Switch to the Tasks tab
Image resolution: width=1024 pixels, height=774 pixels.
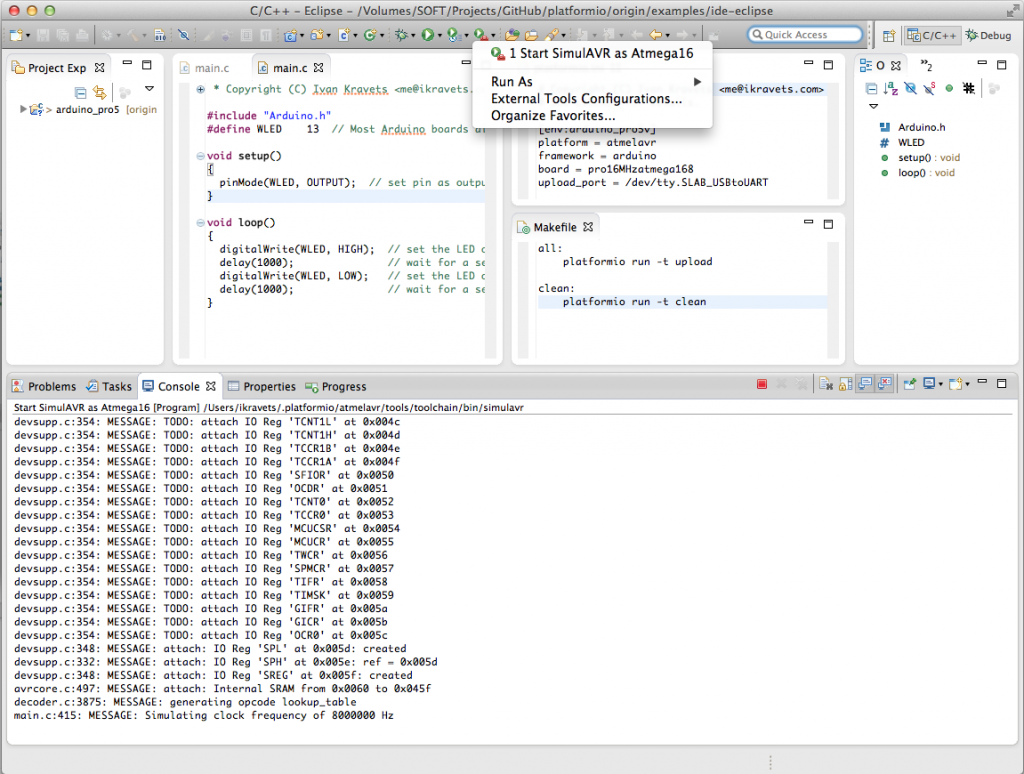(x=109, y=387)
